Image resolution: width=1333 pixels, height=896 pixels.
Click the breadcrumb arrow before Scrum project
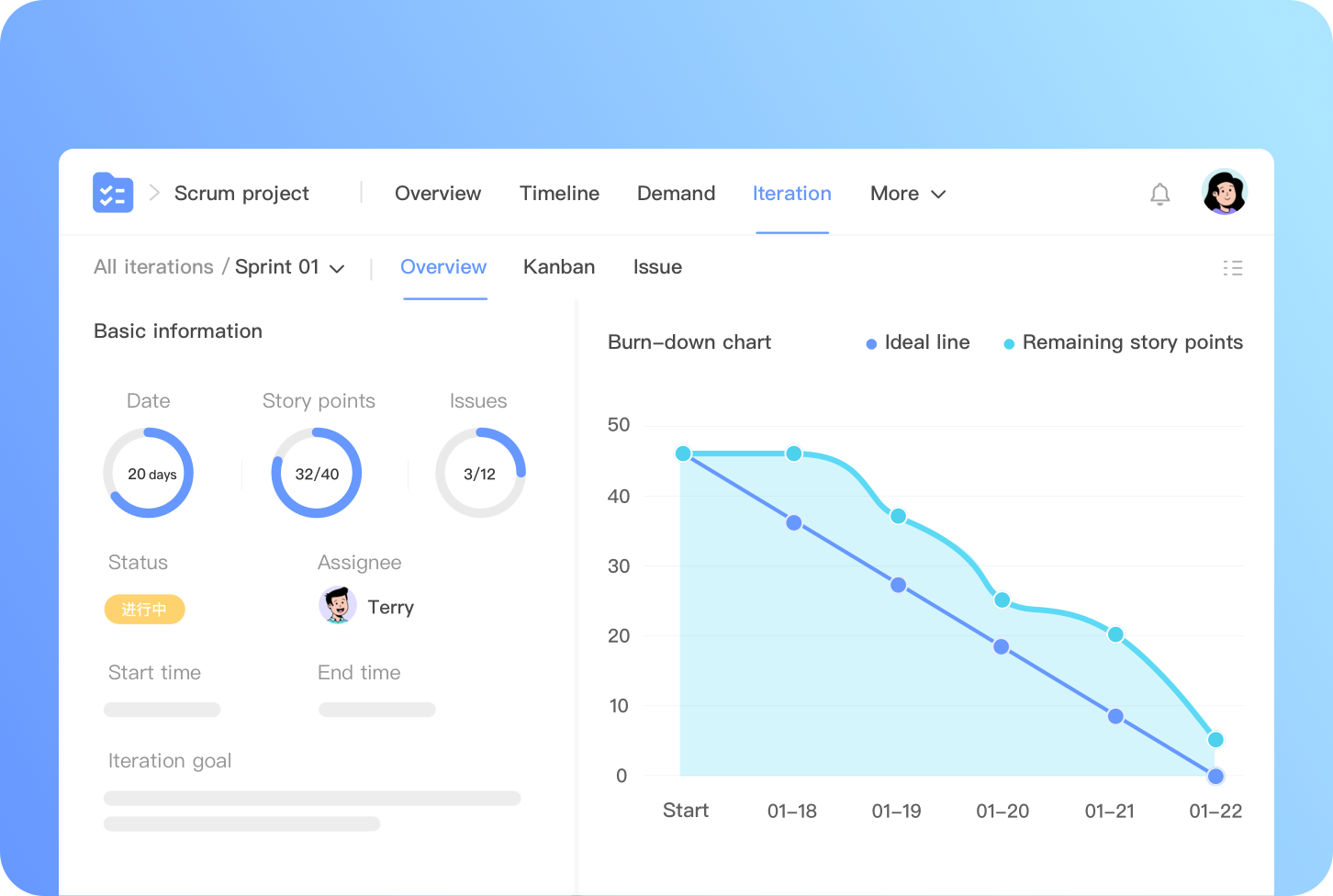154,193
